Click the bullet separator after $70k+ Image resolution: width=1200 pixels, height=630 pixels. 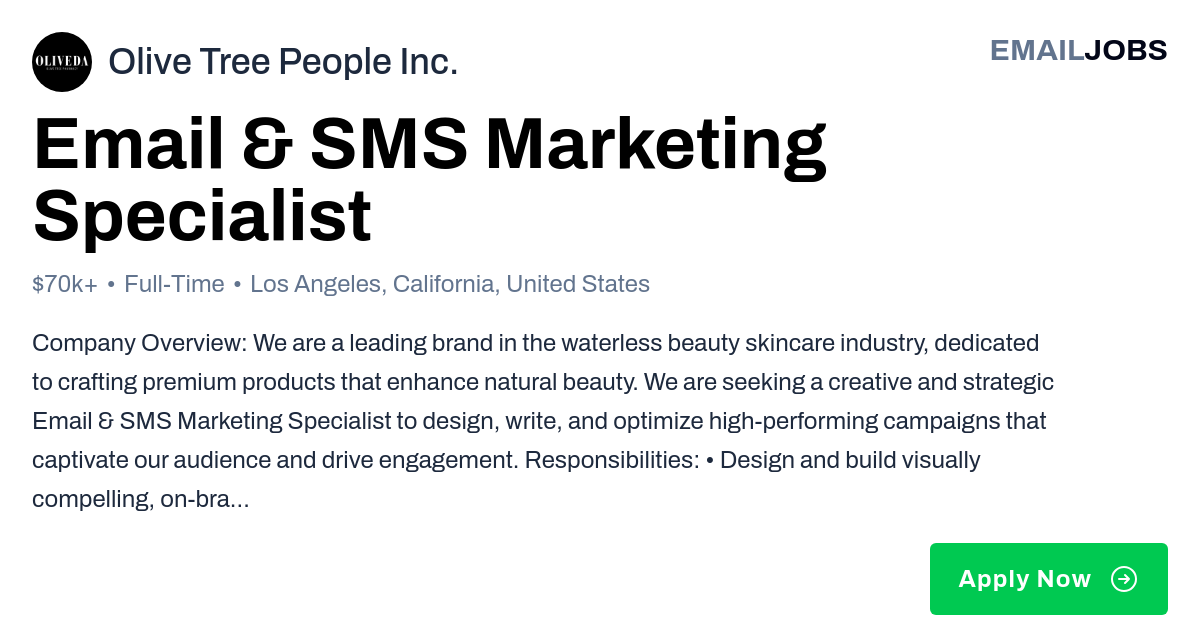111,285
